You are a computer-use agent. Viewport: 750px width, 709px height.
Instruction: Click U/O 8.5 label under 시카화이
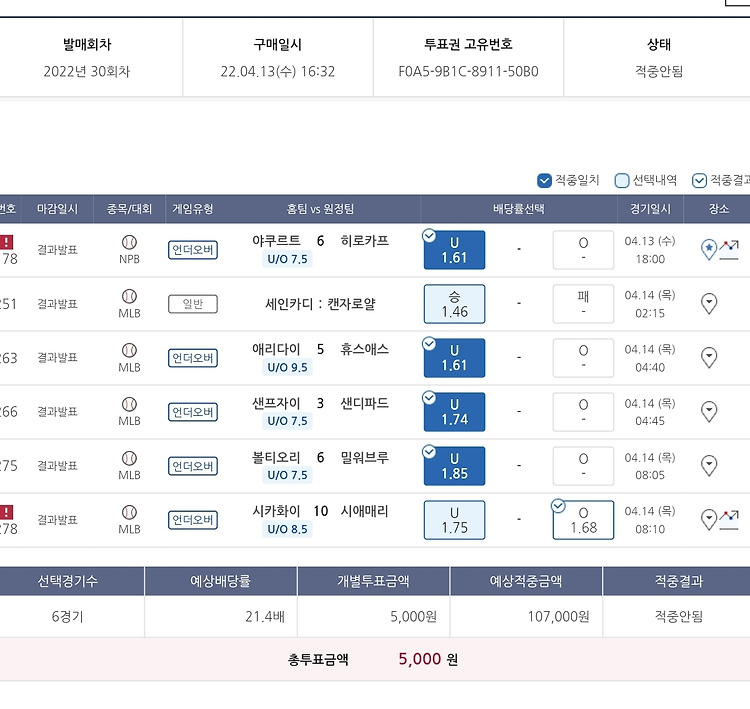(287, 529)
